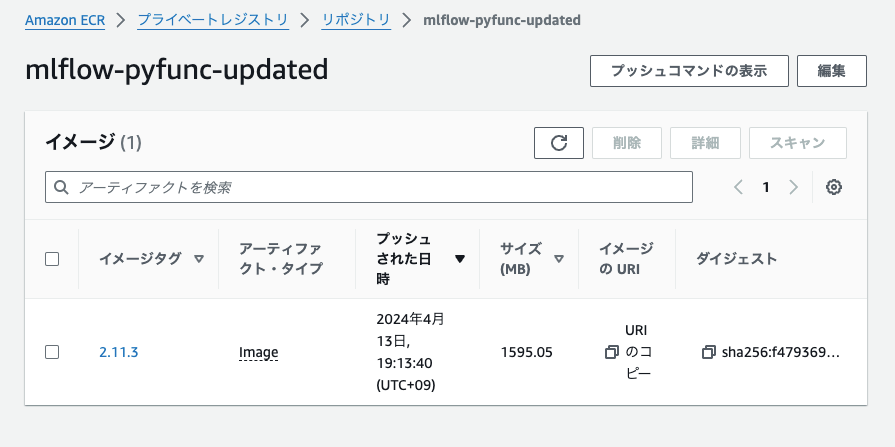The width and height of the screenshot is (895, 447).
Task: Click the アーティファクト・タイプ column header
Action: tap(280, 259)
